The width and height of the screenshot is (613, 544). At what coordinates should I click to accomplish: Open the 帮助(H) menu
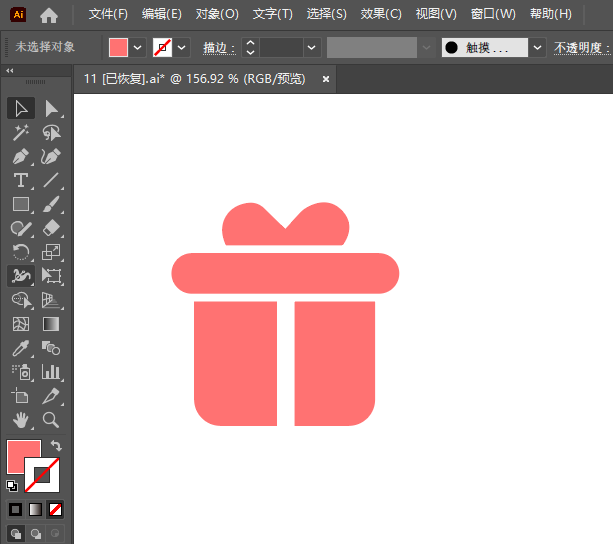[x=550, y=14]
